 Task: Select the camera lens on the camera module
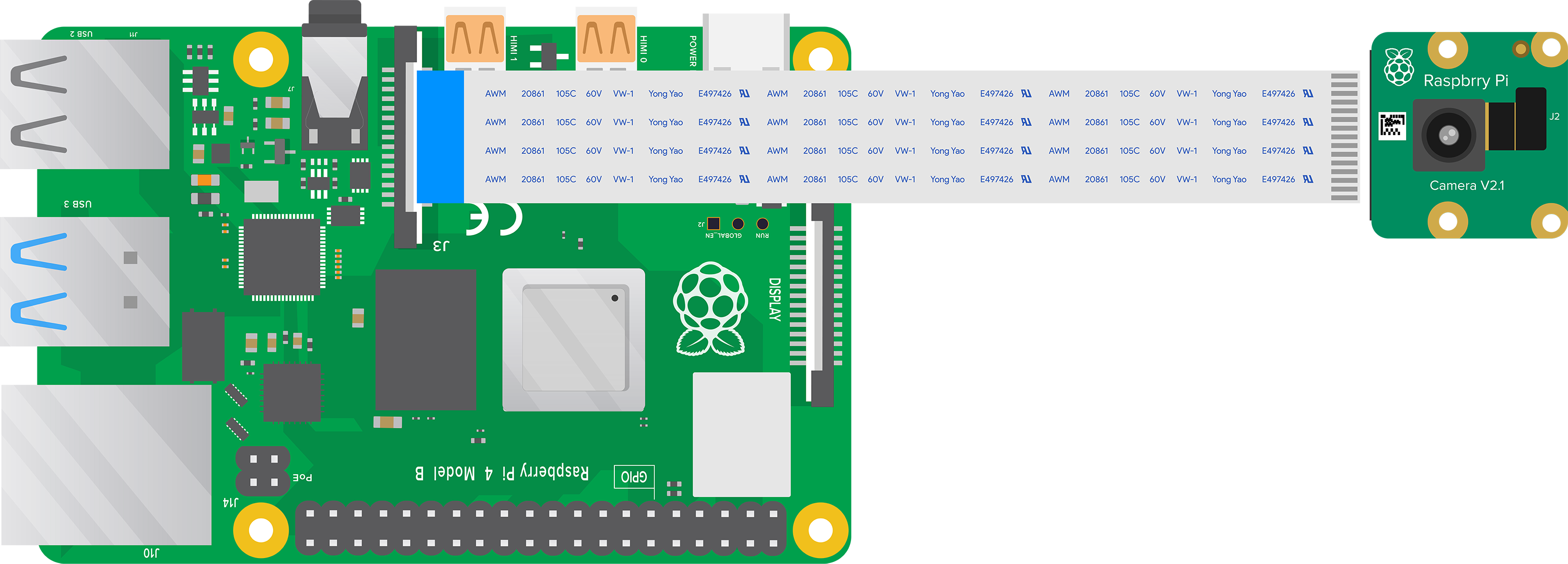(x=1448, y=135)
